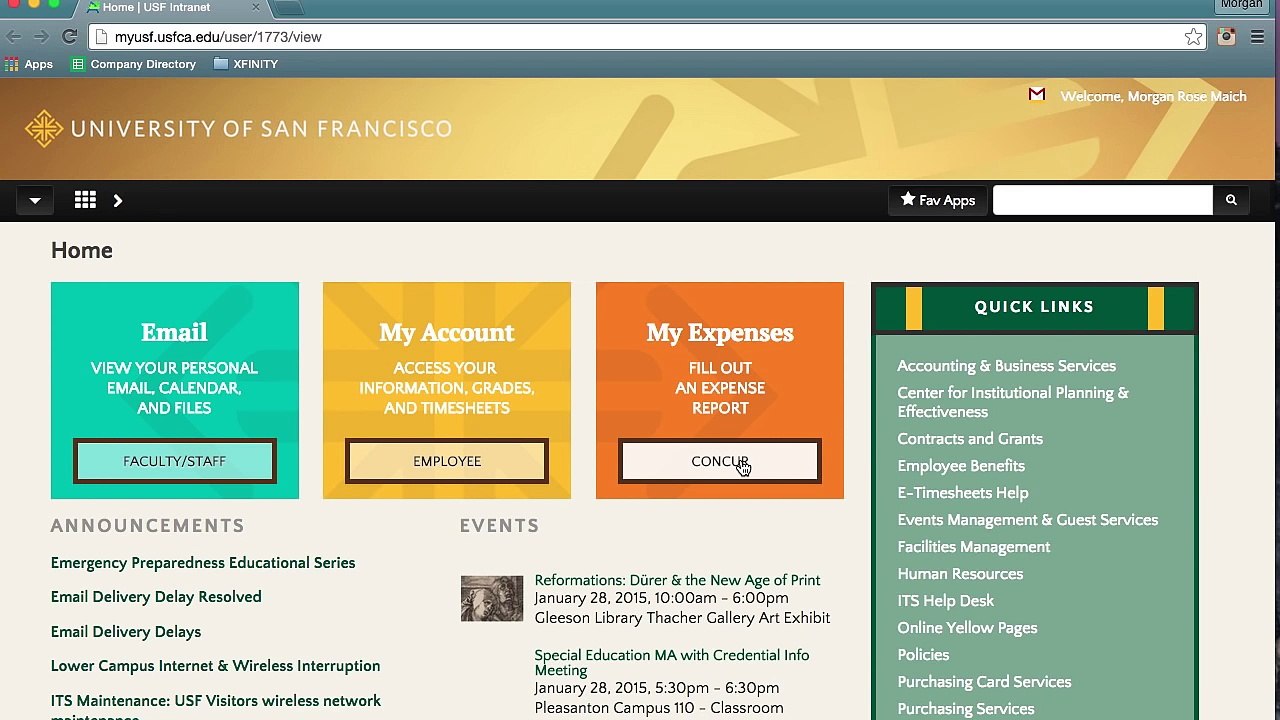This screenshot has width=1280, height=720.
Task: Open Email Delivery Delay Resolved announcement
Action: (156, 597)
